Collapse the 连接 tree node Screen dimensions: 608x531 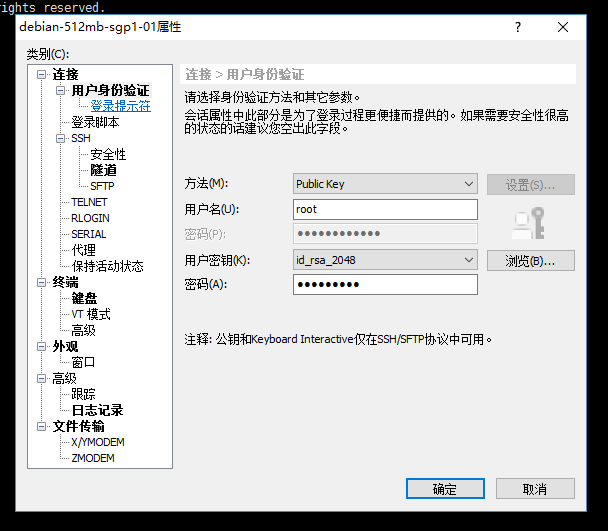tap(42, 75)
